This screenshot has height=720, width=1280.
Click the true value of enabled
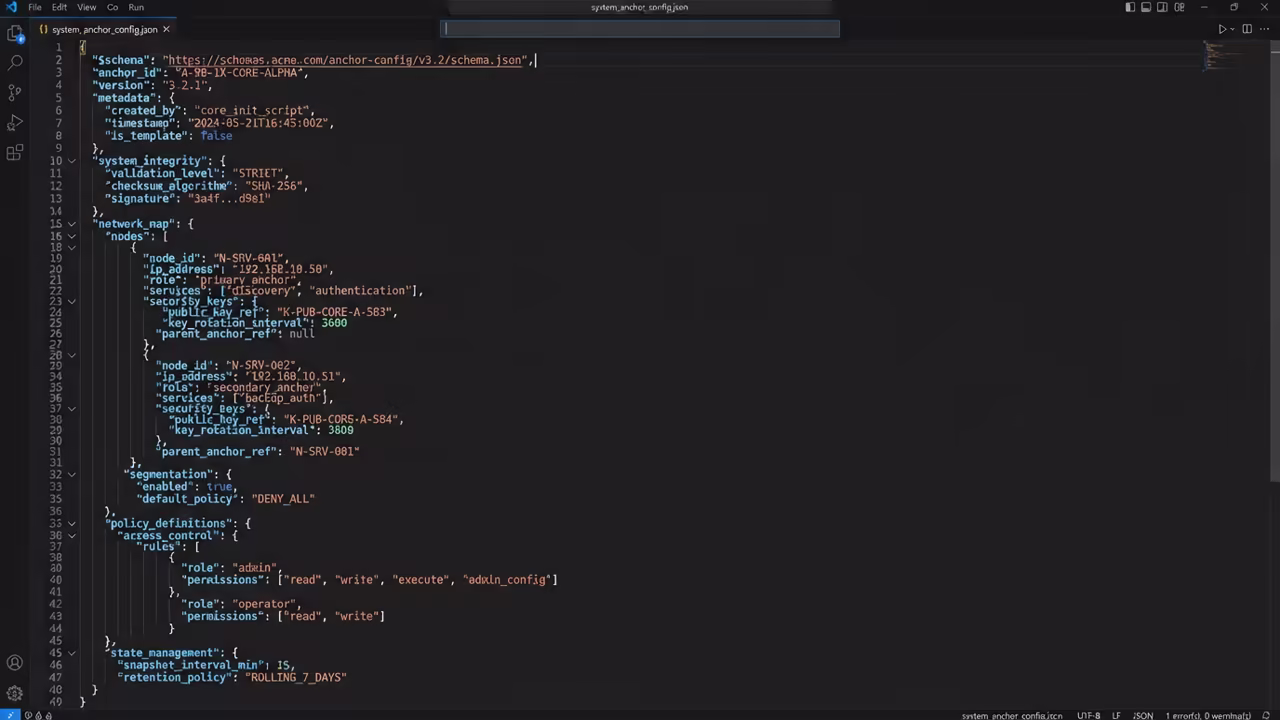pos(219,486)
